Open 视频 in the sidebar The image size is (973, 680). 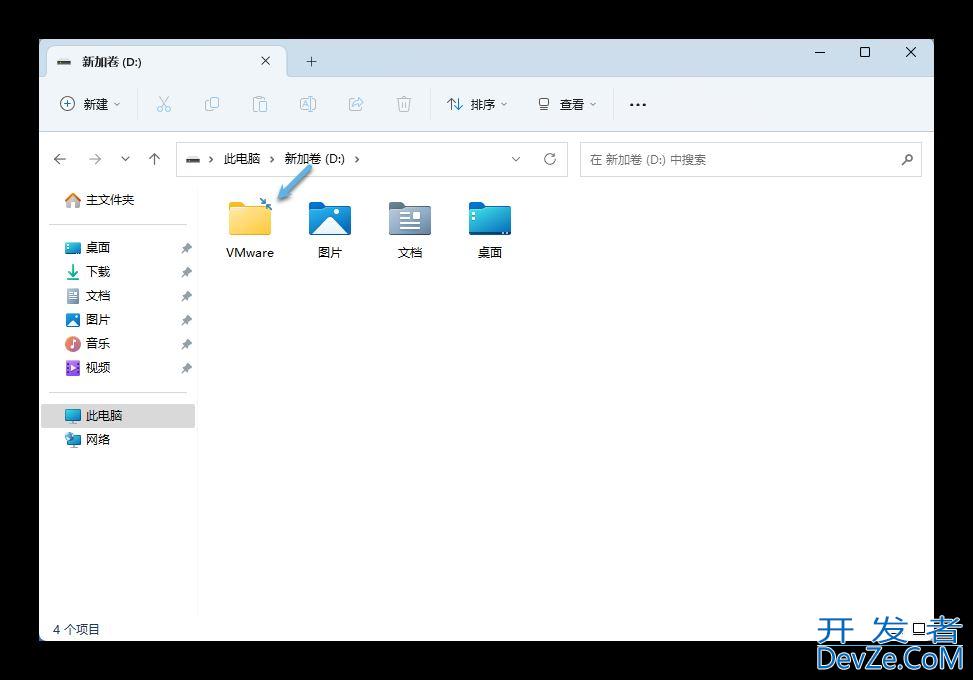87,368
